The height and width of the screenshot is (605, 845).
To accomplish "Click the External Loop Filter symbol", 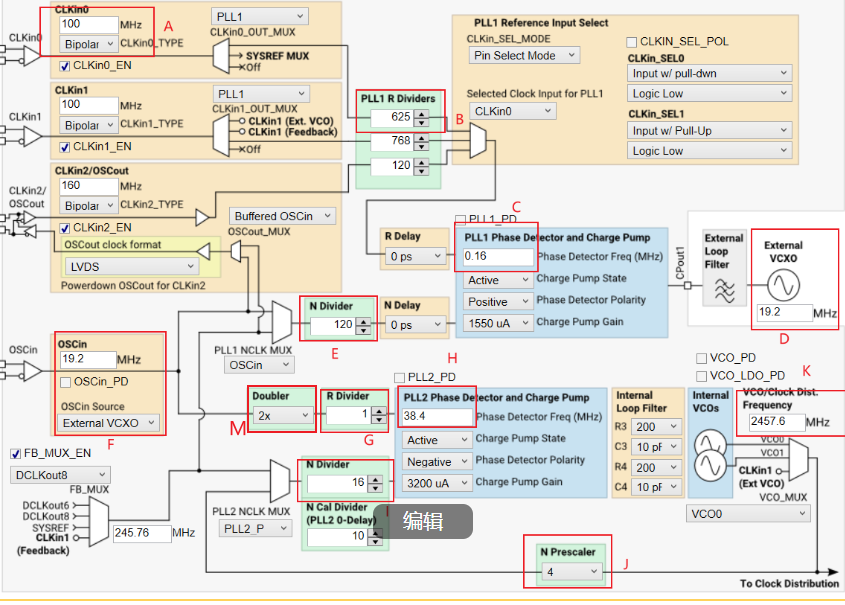I will [x=724, y=290].
